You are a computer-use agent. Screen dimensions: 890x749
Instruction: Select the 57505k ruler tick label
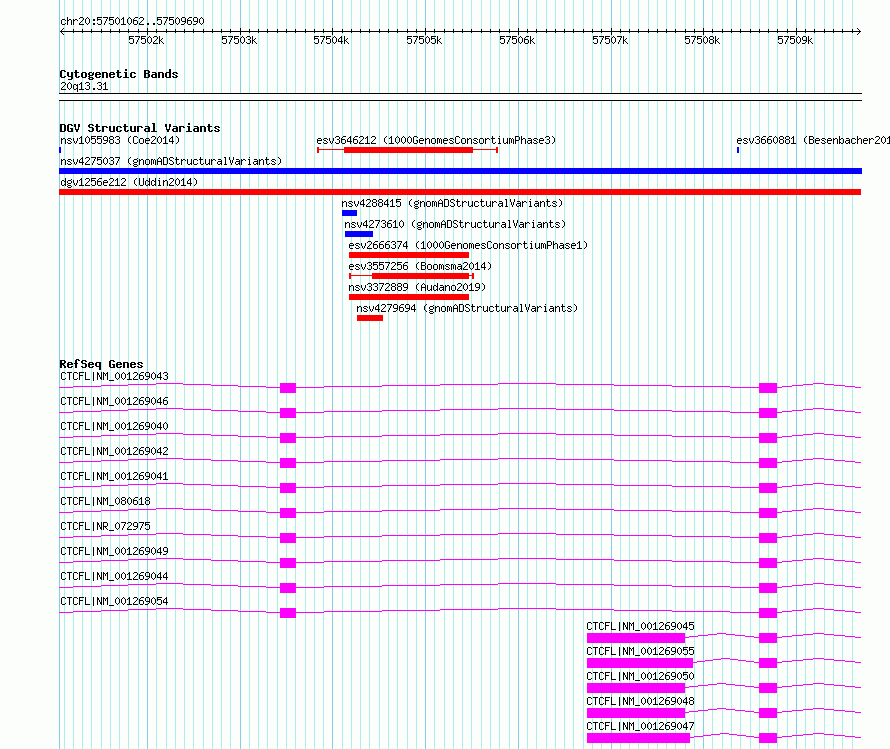[424, 40]
